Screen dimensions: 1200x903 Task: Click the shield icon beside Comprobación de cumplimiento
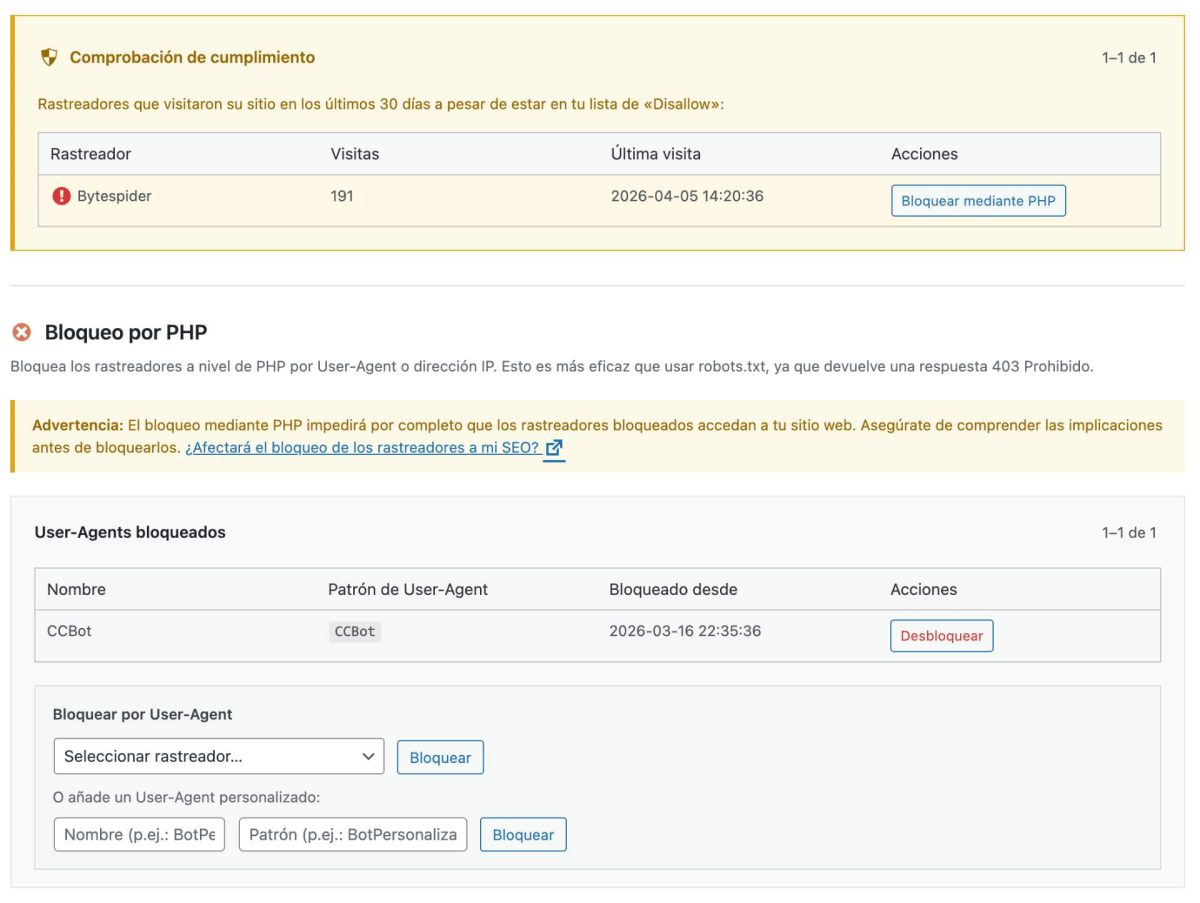point(49,57)
